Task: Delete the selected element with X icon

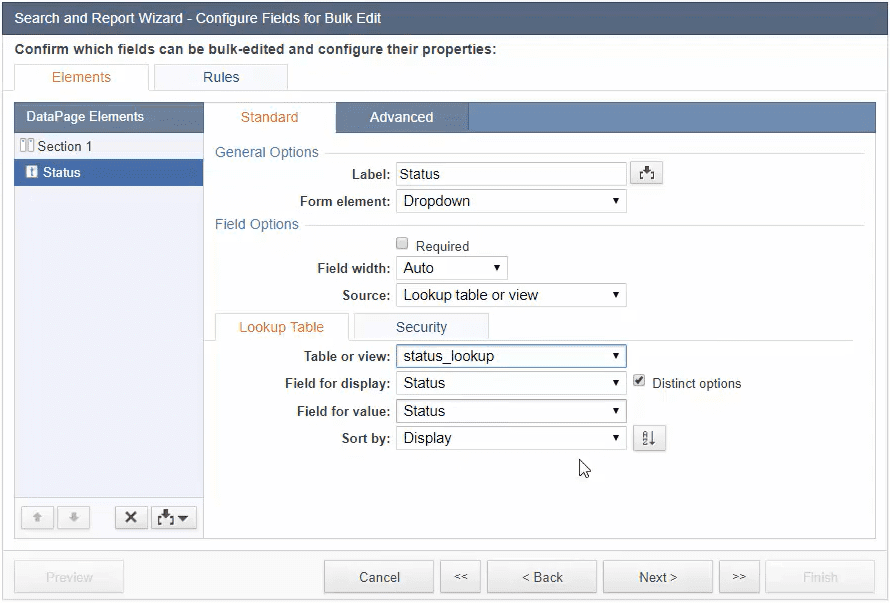Action: [x=131, y=518]
